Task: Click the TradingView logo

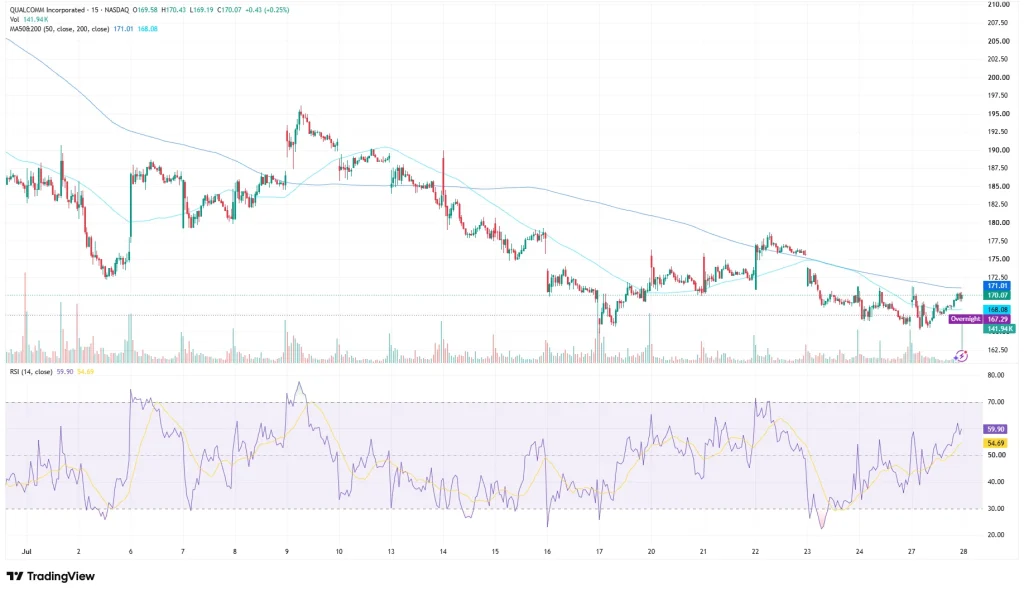Action: 50,576
